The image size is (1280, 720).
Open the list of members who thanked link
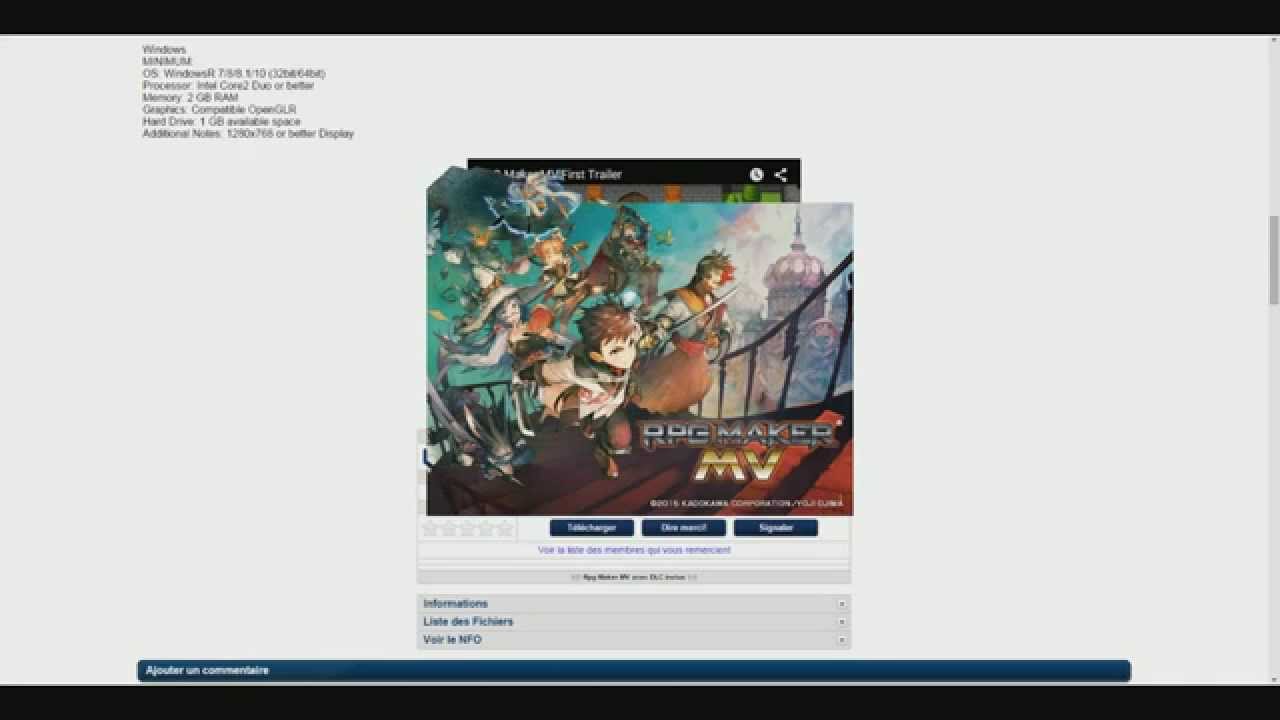click(x=634, y=550)
